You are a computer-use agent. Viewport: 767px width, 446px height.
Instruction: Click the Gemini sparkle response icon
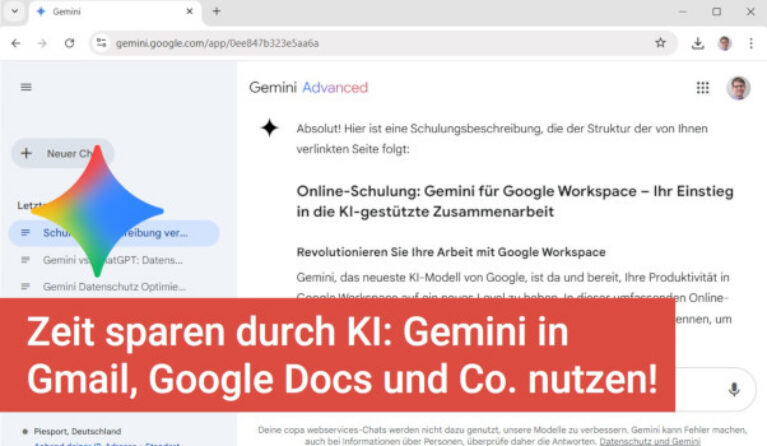pyautogui.click(x=269, y=128)
